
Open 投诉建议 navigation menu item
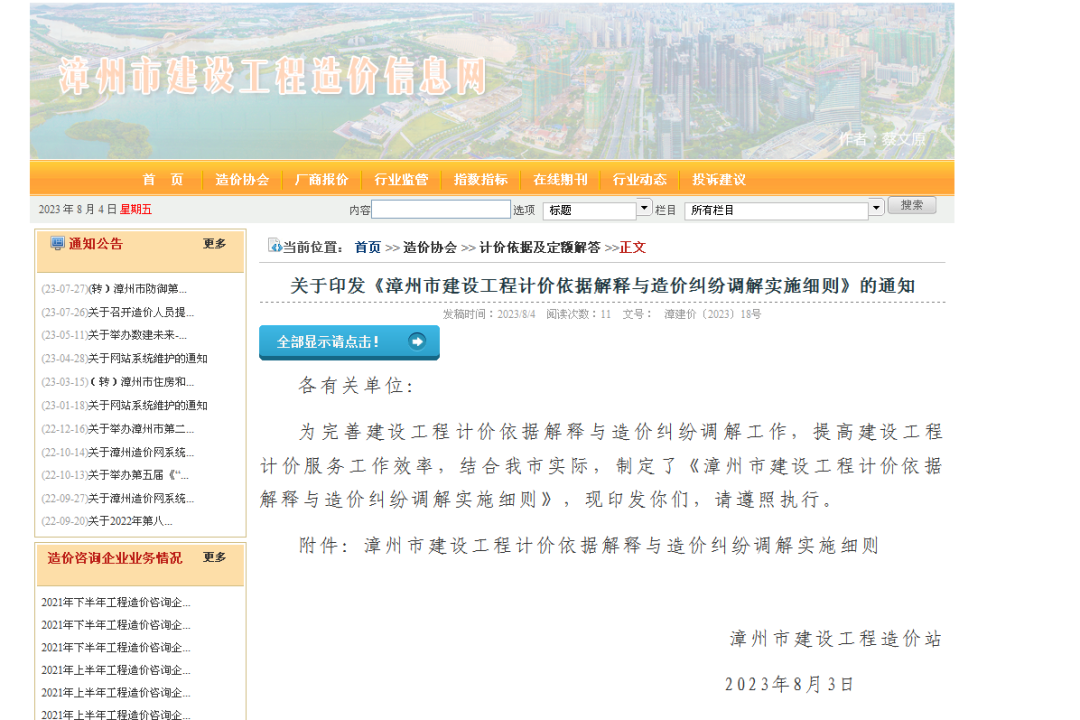coord(719,180)
